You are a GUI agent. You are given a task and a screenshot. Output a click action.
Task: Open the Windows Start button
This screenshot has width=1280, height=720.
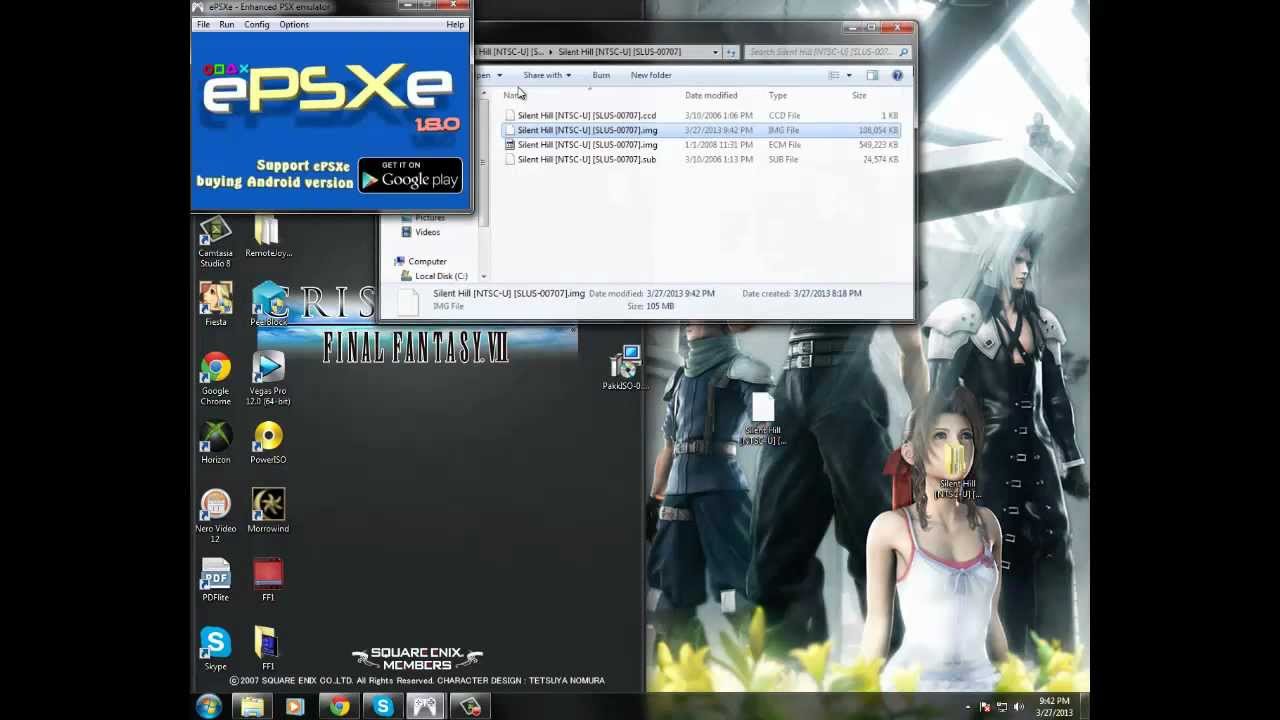(x=209, y=707)
